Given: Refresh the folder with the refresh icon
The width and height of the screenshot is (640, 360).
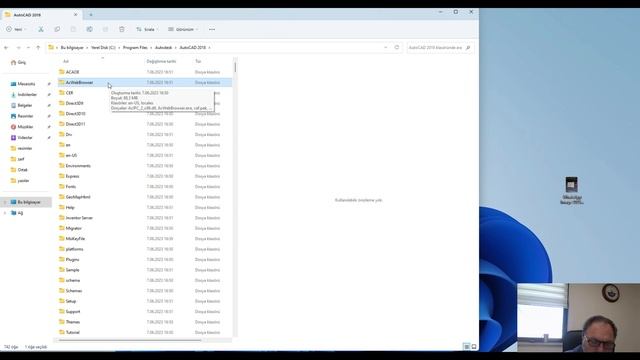Looking at the screenshot, I should point(397,47).
